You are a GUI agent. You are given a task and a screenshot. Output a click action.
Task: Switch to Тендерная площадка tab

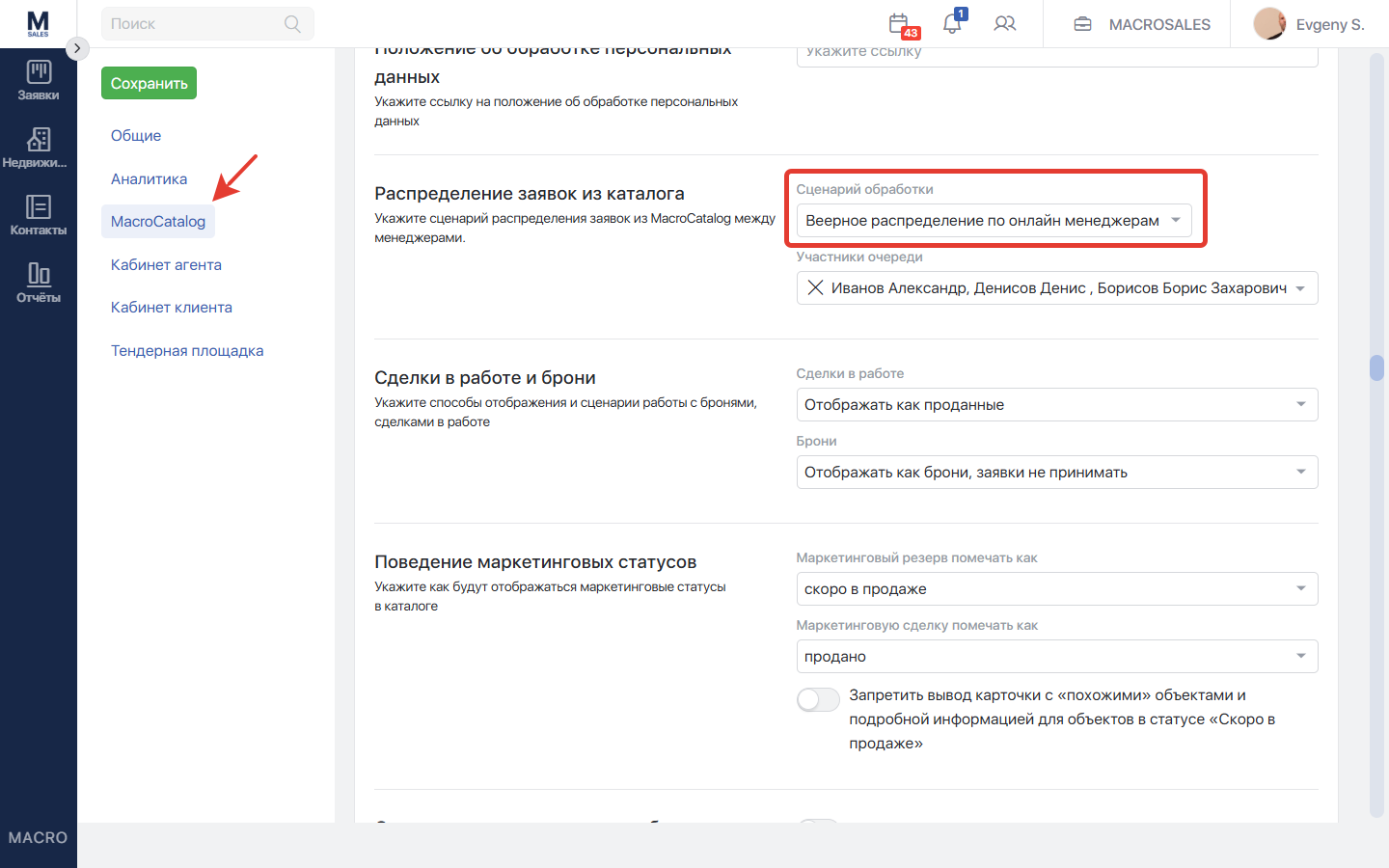pyautogui.click(x=187, y=351)
